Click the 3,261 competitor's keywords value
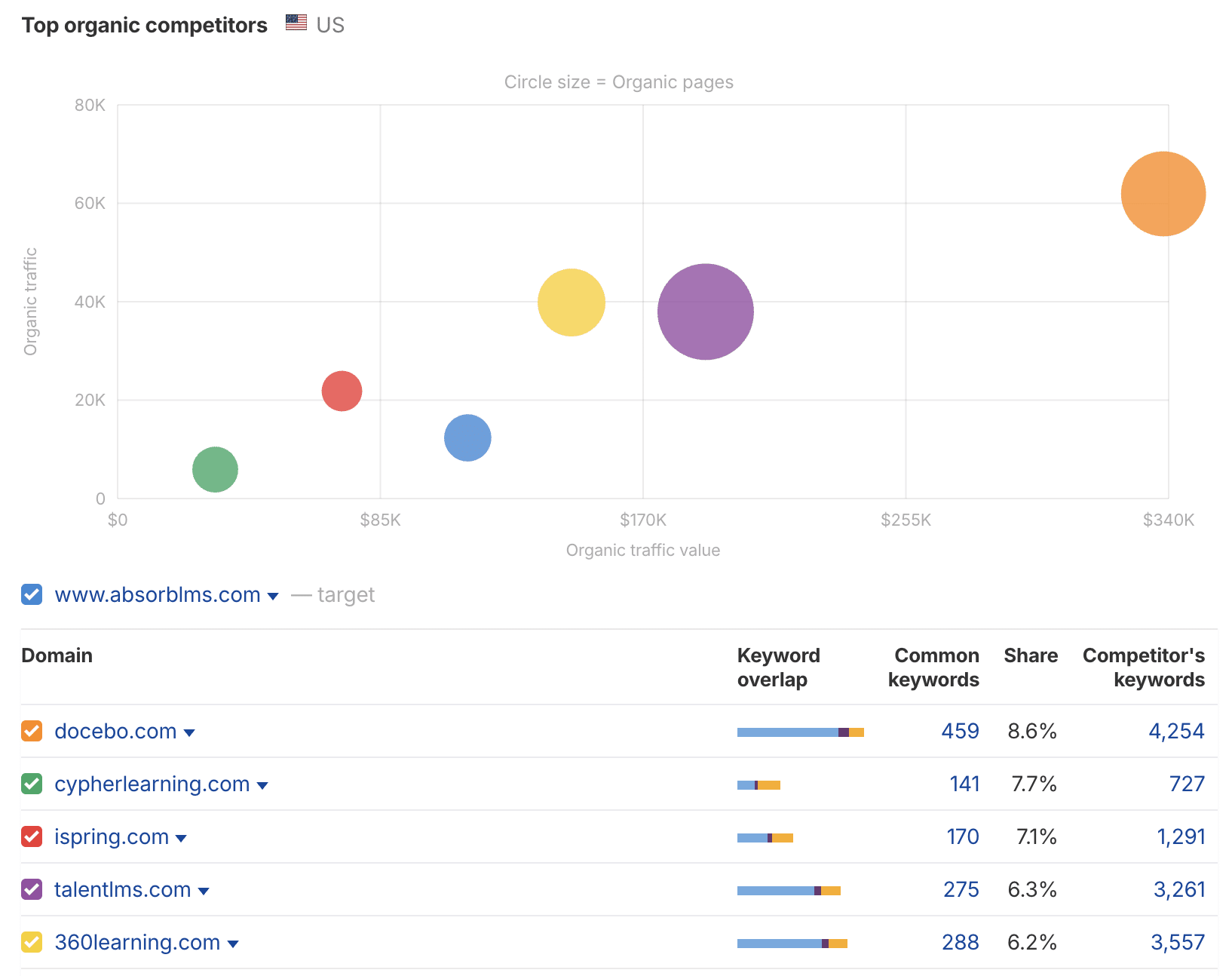Viewport: 1232px width, 976px height. [x=1178, y=889]
